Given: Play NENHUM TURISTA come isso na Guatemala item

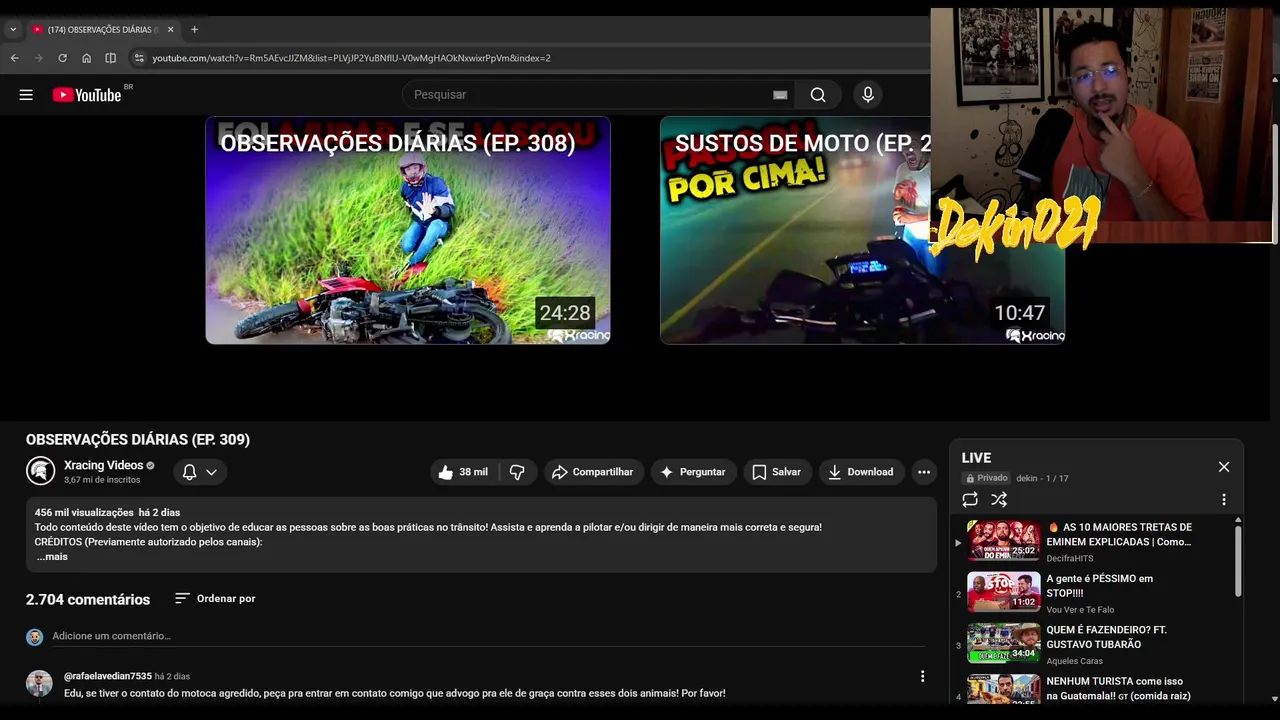Looking at the screenshot, I should click(x=1095, y=690).
